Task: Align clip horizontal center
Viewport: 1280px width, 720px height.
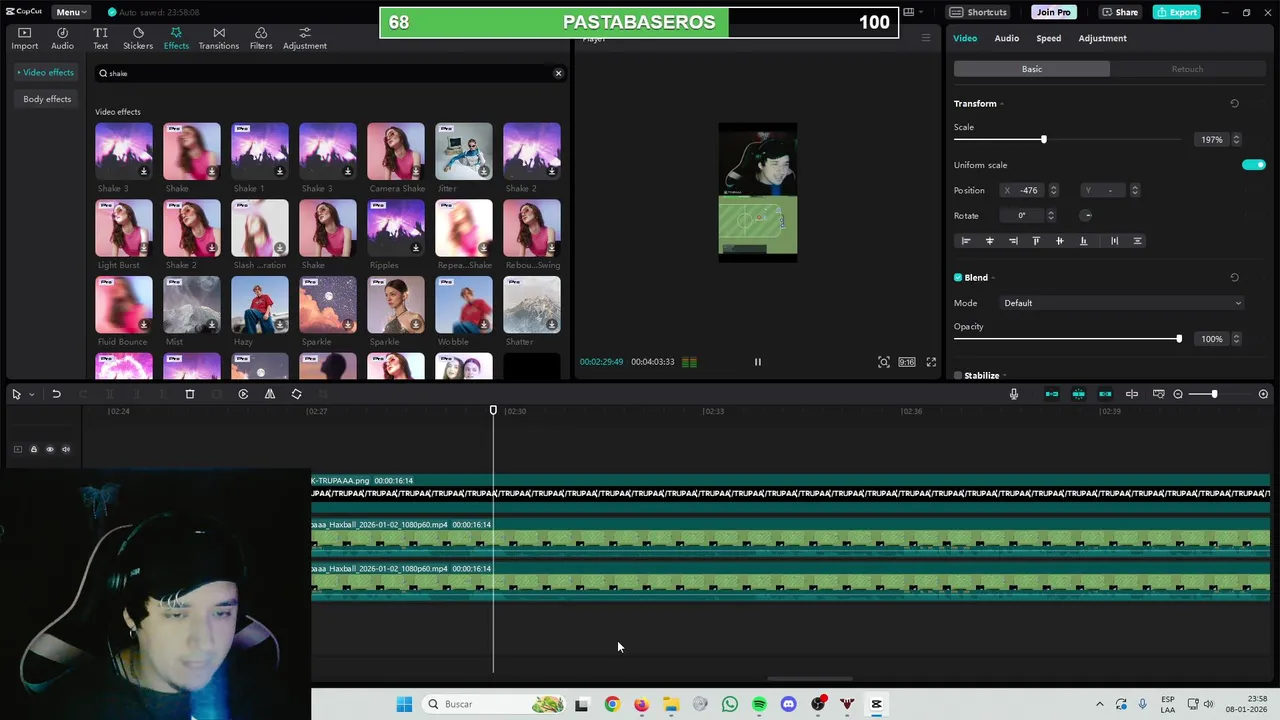Action: click(989, 241)
